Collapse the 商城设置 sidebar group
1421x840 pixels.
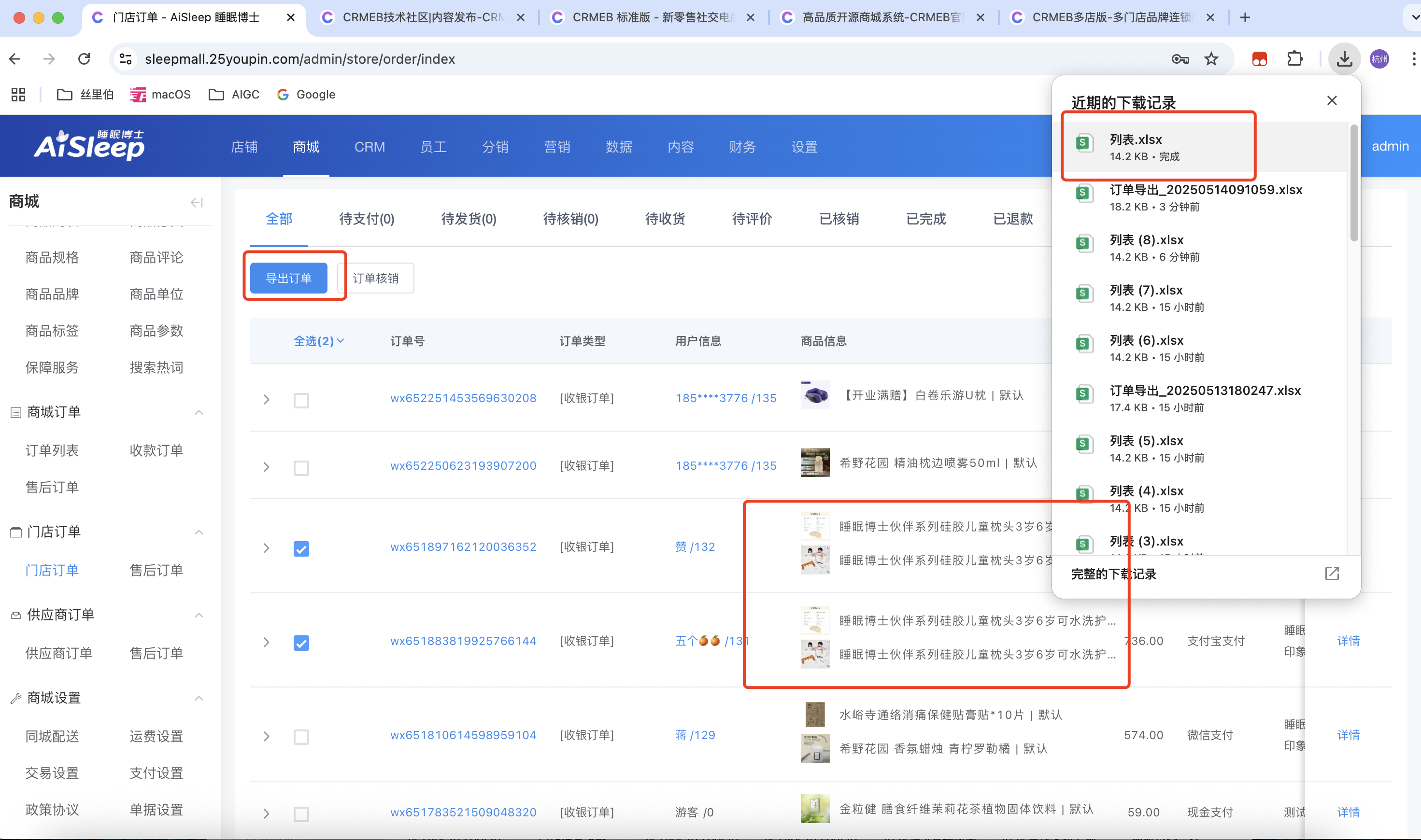pos(199,698)
